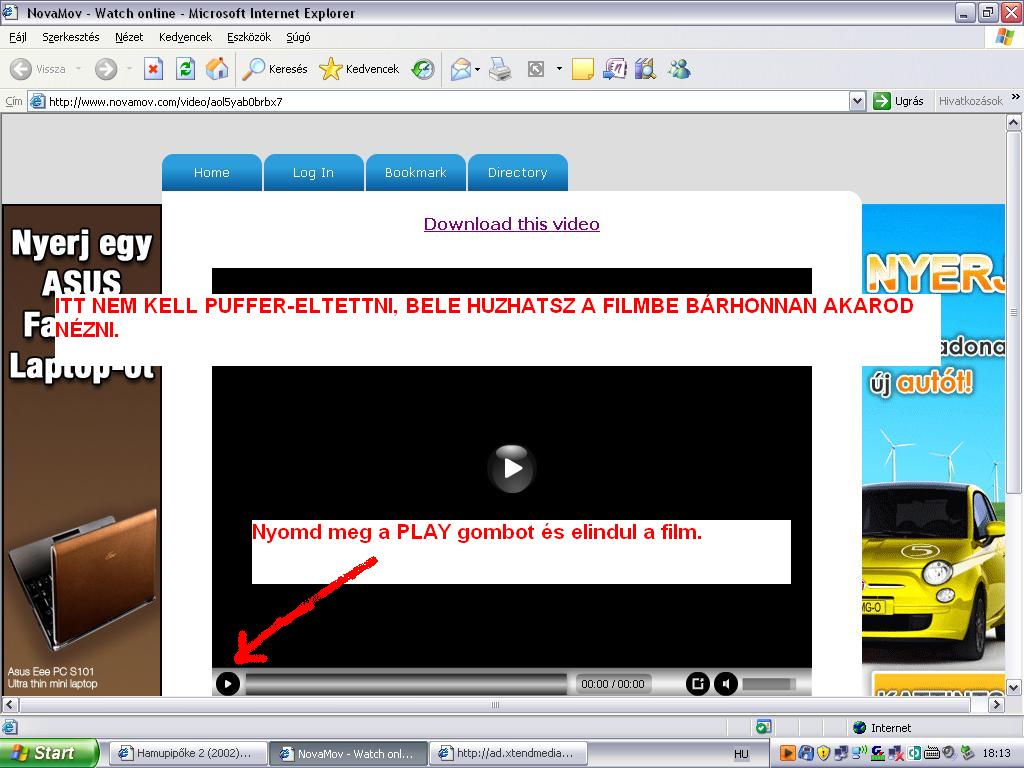
Task: Expand the Mail icon dropdown arrow
Action: pyautogui.click(x=477, y=69)
